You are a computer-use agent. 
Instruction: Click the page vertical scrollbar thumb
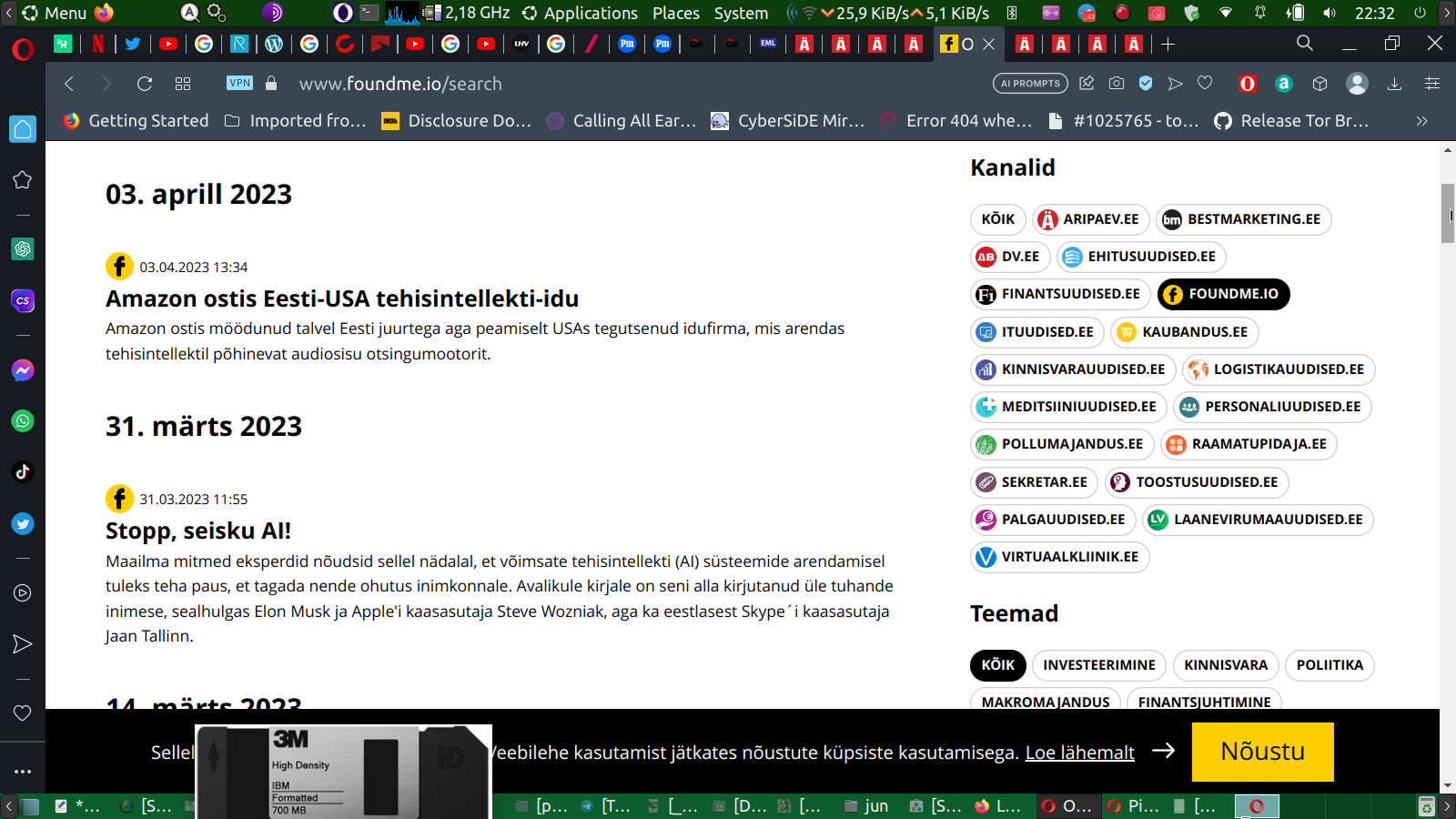(x=1448, y=213)
